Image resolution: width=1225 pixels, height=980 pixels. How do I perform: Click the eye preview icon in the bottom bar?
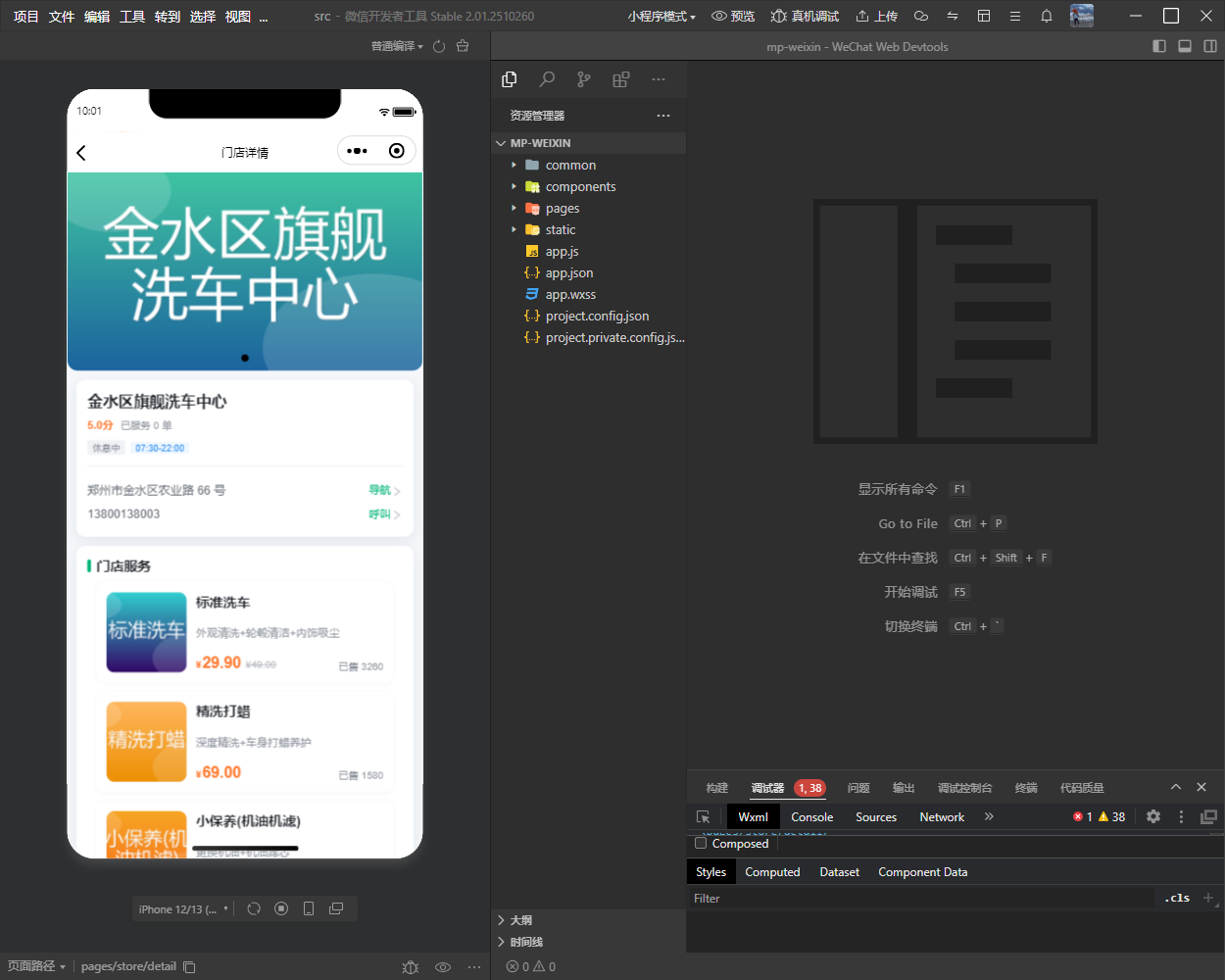pos(443,966)
